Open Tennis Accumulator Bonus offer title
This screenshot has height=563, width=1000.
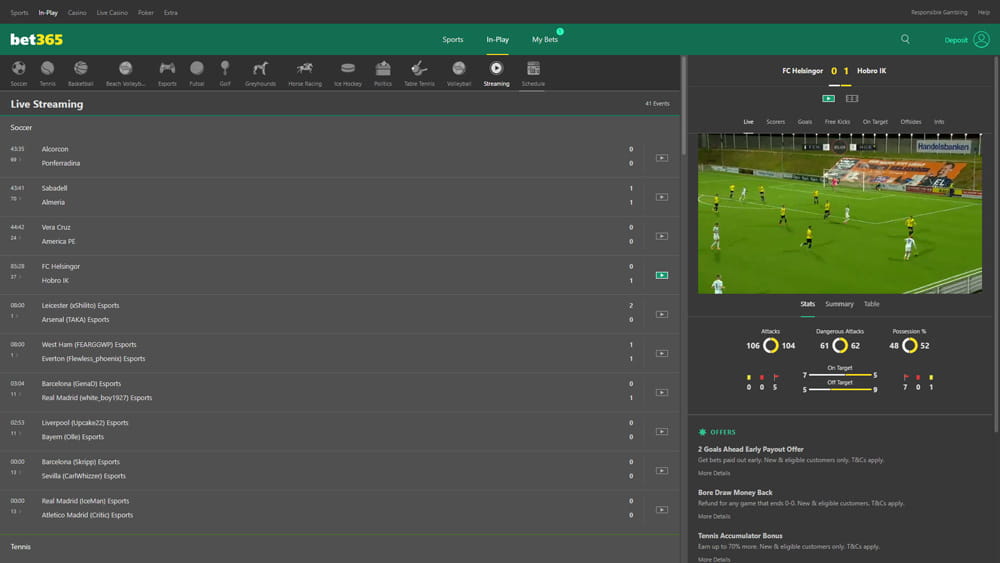click(x=740, y=536)
